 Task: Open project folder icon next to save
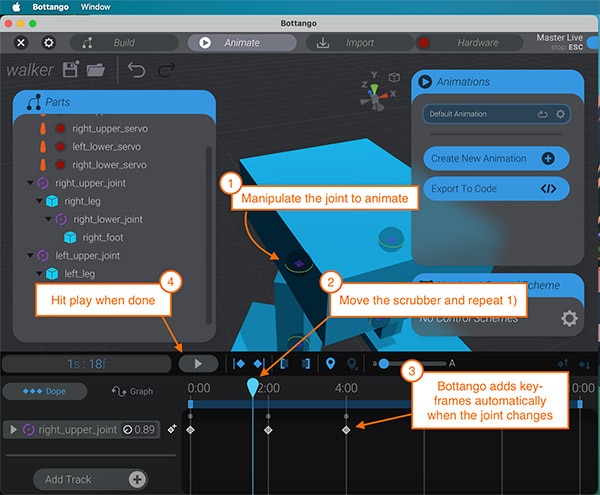coord(96,69)
